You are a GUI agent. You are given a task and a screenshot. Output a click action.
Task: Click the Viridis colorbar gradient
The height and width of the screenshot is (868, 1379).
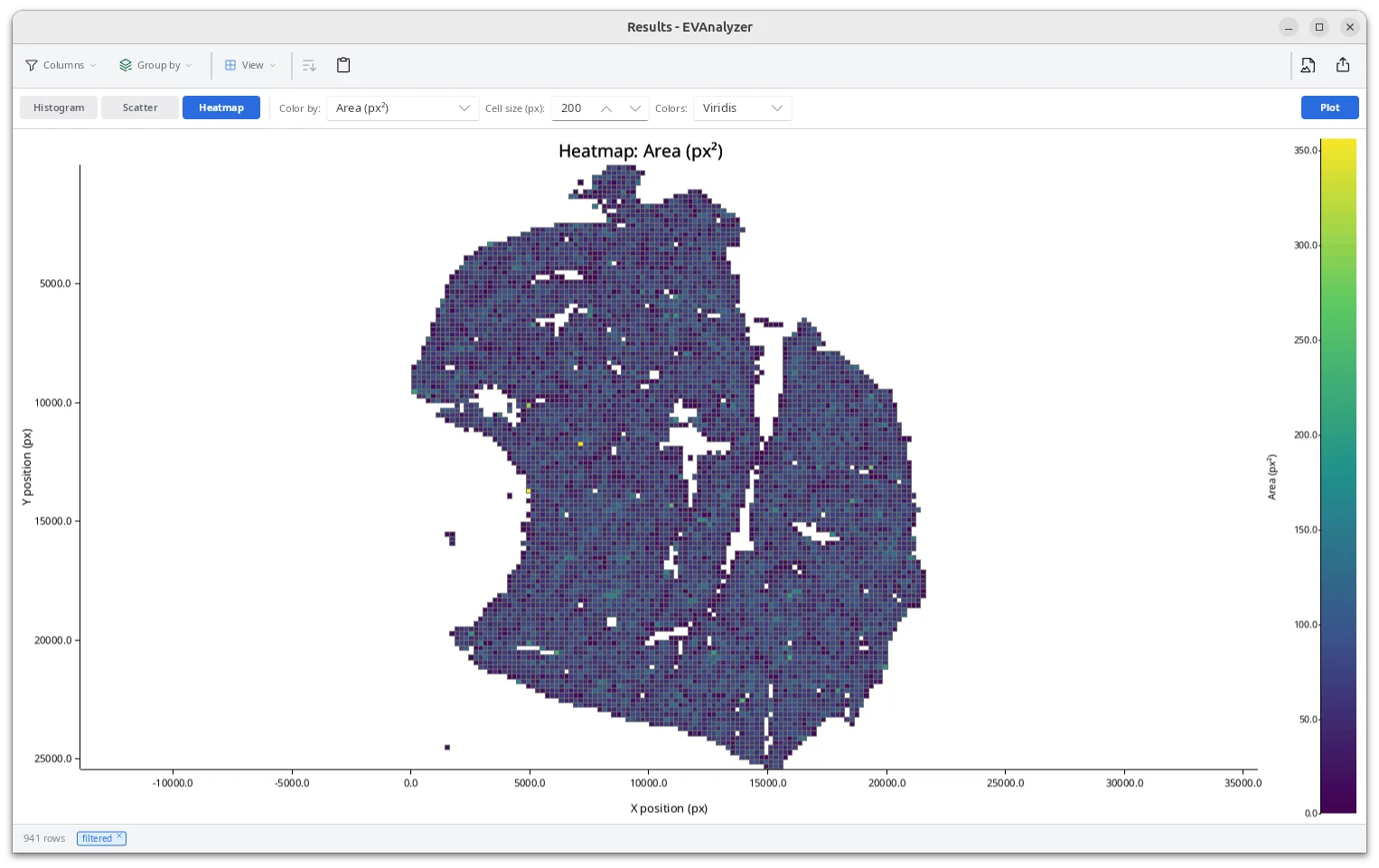(x=1338, y=476)
